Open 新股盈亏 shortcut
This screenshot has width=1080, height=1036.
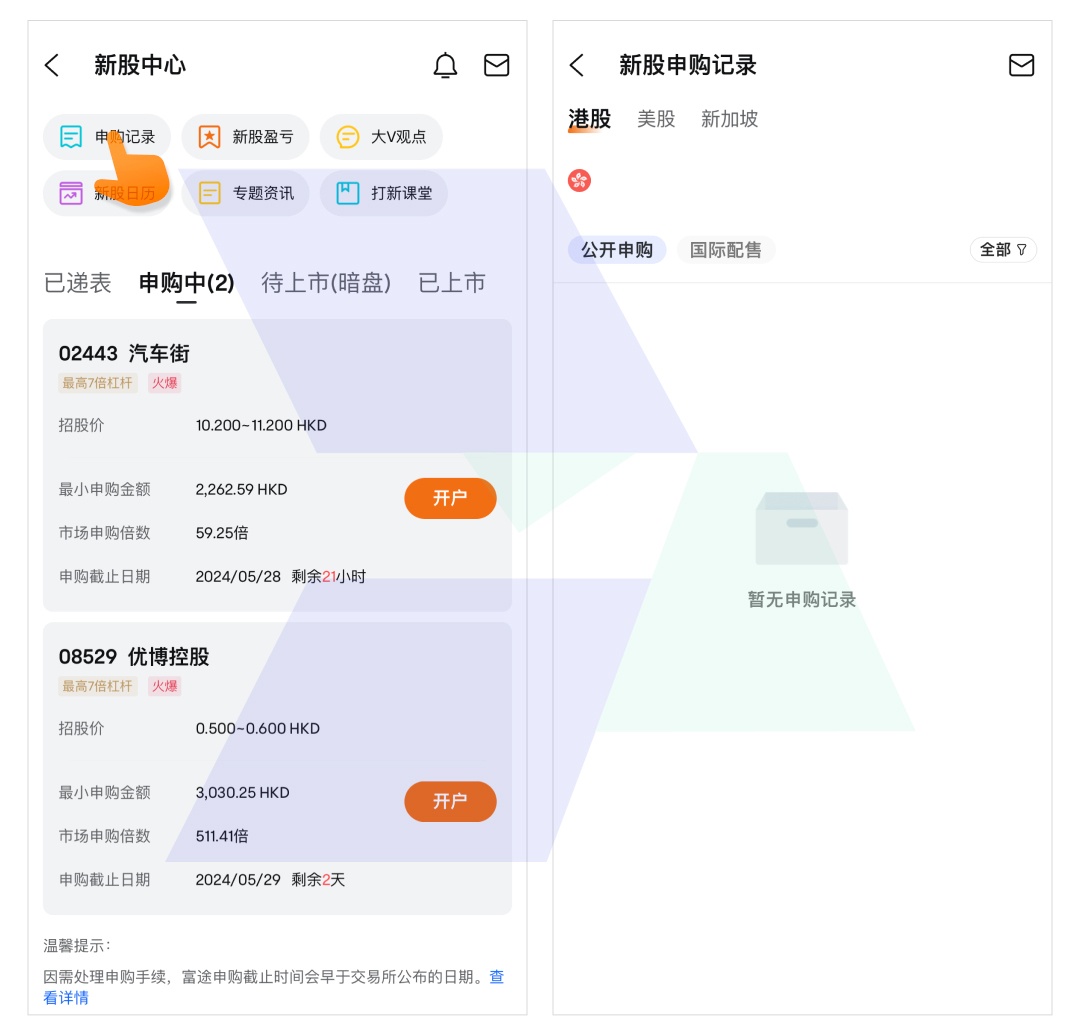coord(245,136)
